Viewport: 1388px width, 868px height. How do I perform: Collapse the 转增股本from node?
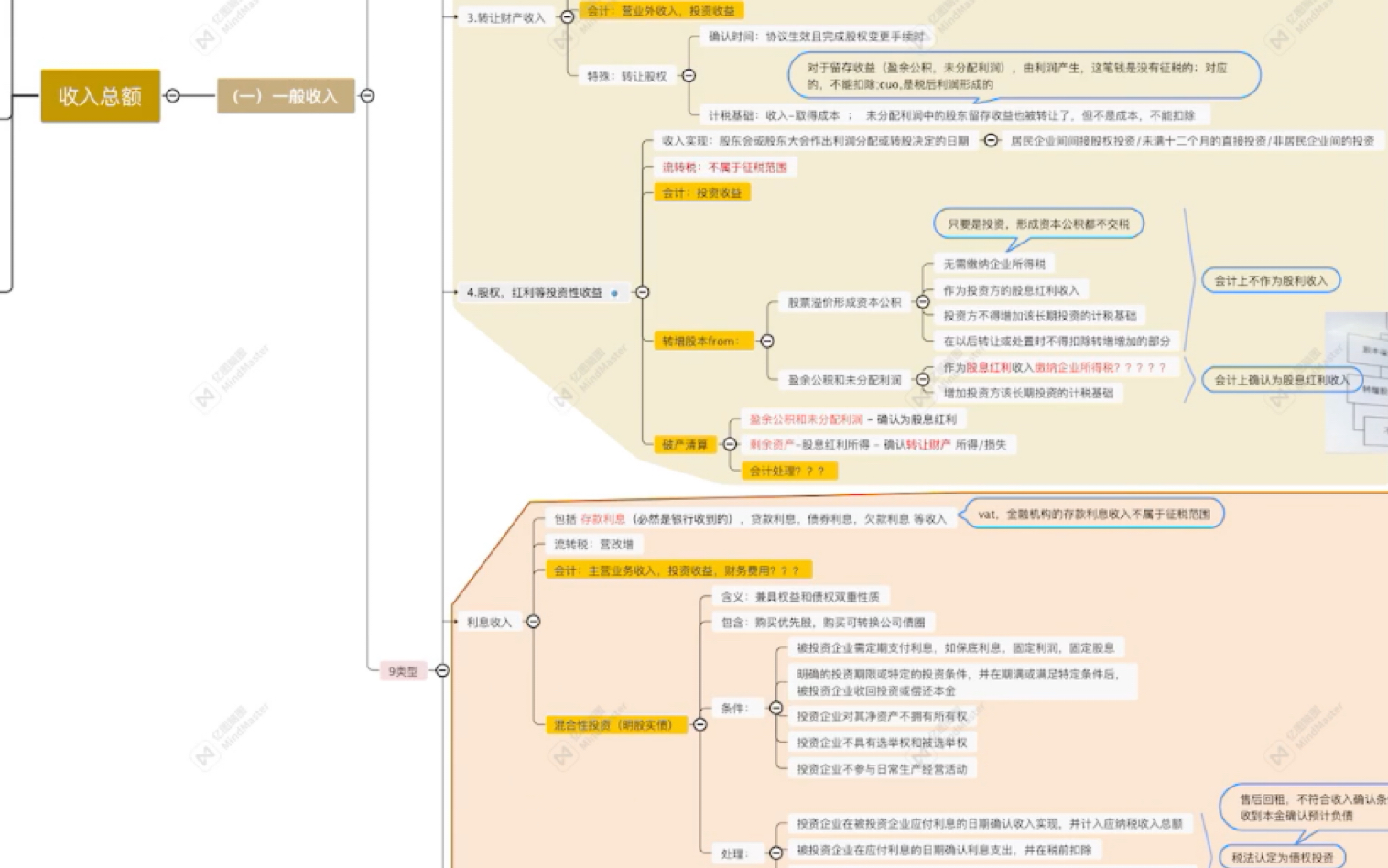[767, 341]
